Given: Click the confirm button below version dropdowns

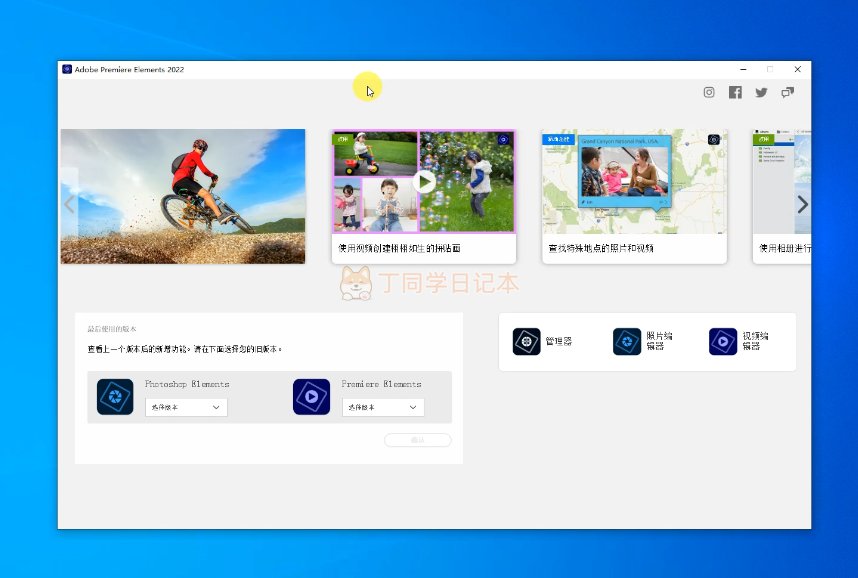Looking at the screenshot, I should pos(417,440).
